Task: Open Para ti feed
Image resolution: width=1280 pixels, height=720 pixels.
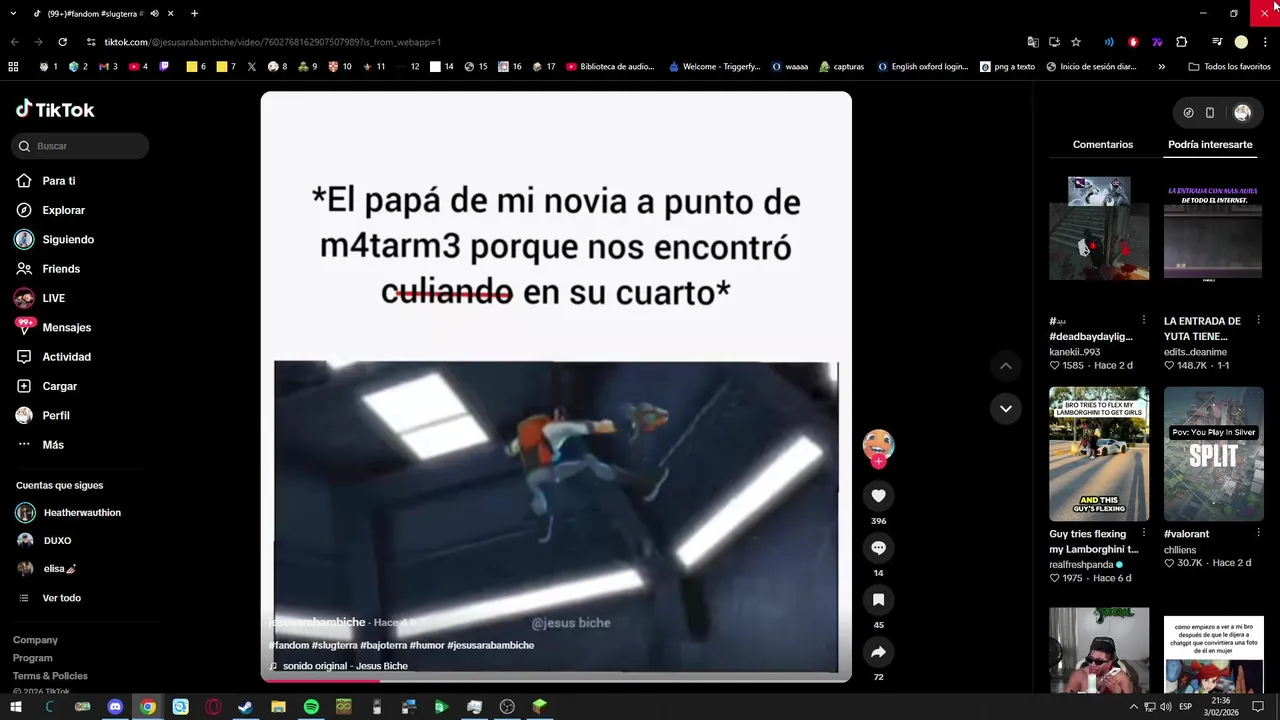Action: 59,181
